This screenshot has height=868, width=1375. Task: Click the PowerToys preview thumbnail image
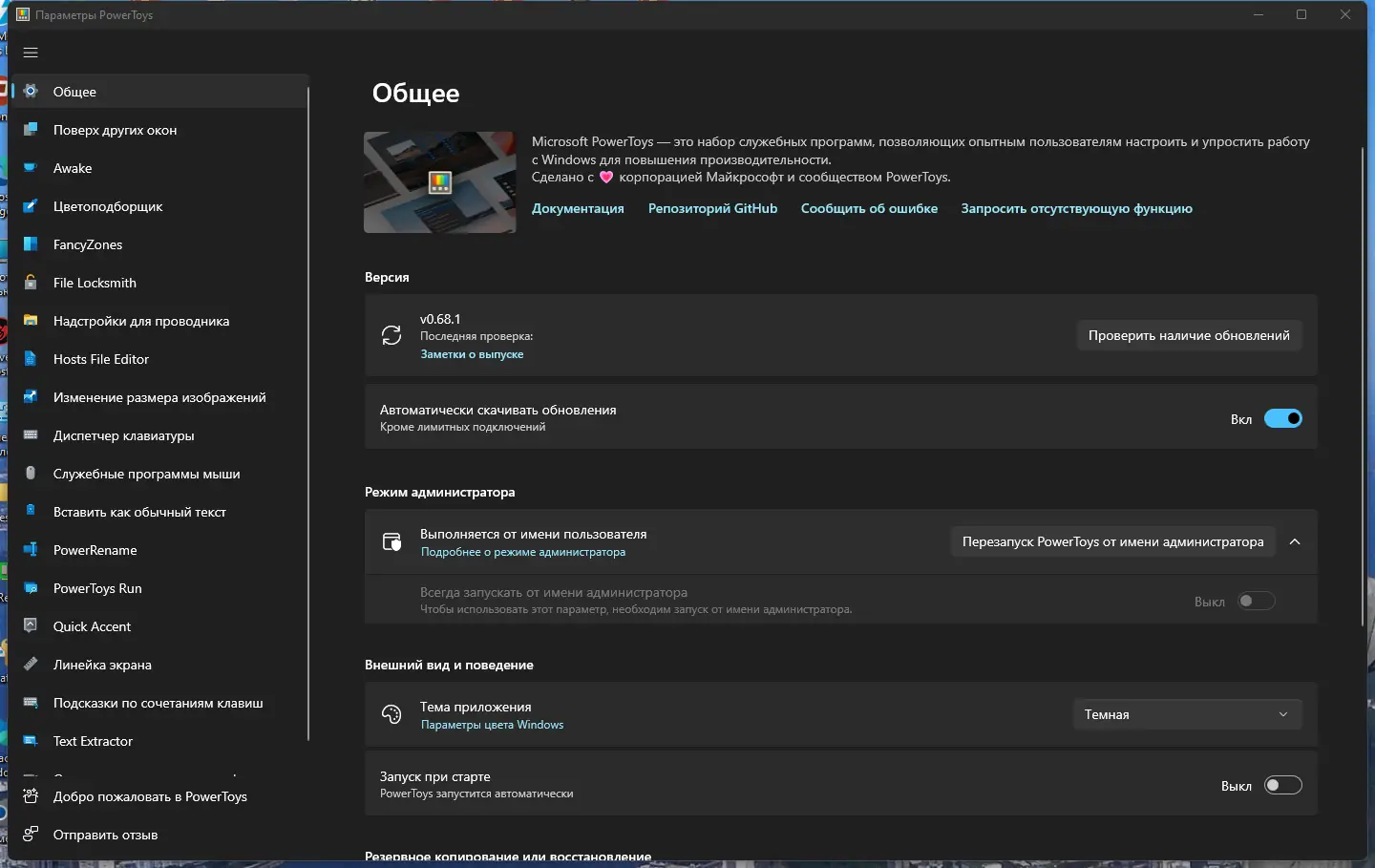(x=440, y=182)
